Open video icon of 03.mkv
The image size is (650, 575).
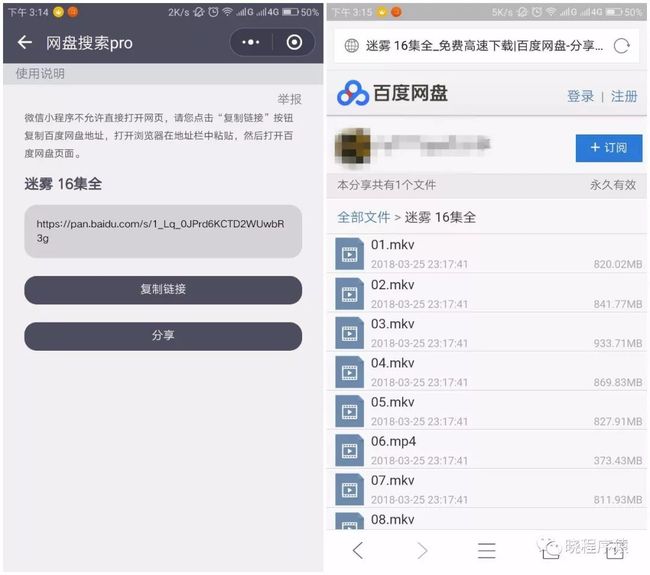349,333
